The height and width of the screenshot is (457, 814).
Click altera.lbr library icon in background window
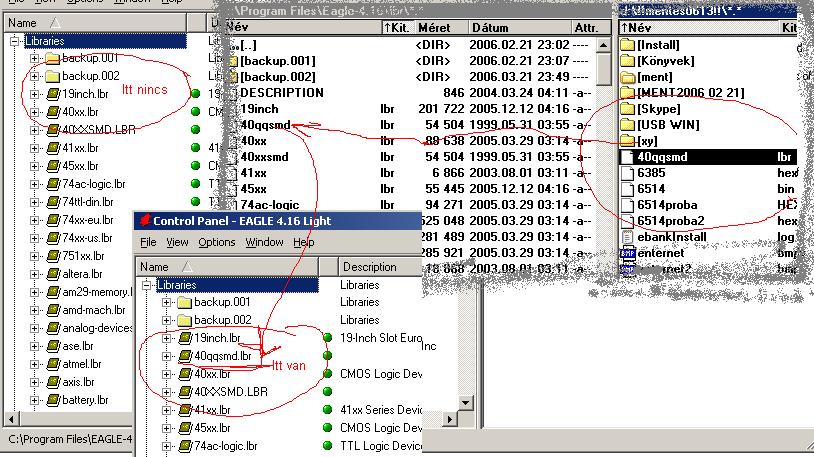point(53,274)
